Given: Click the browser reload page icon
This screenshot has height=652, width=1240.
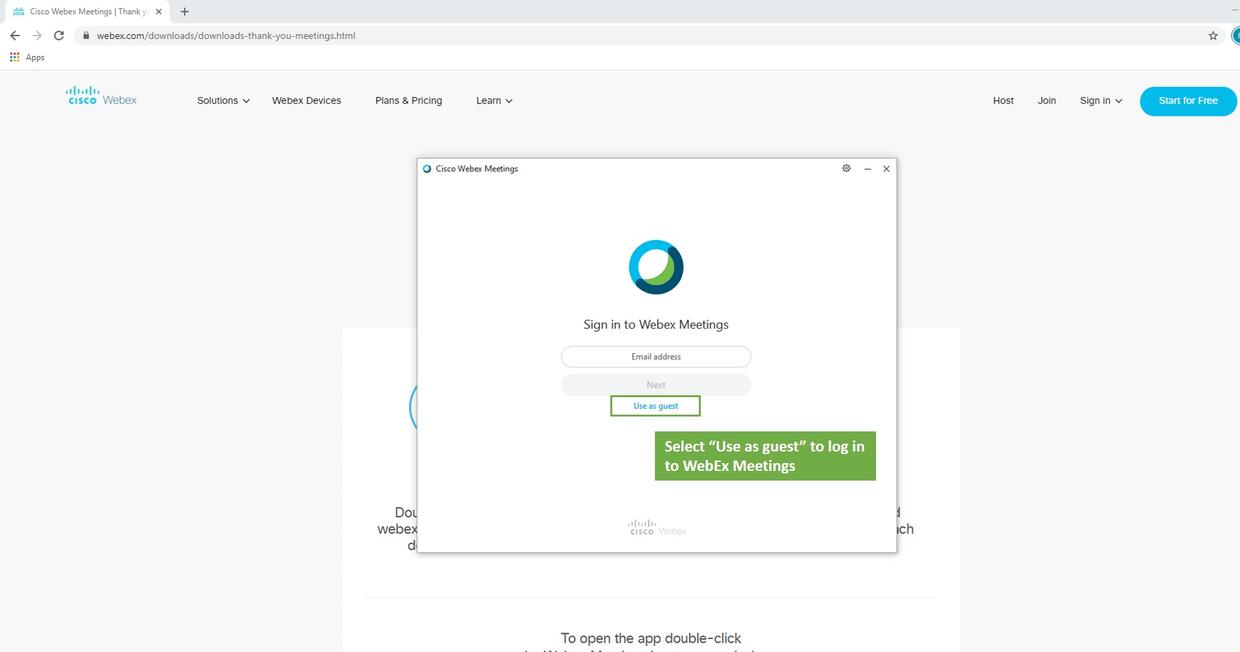Looking at the screenshot, I should [59, 35].
